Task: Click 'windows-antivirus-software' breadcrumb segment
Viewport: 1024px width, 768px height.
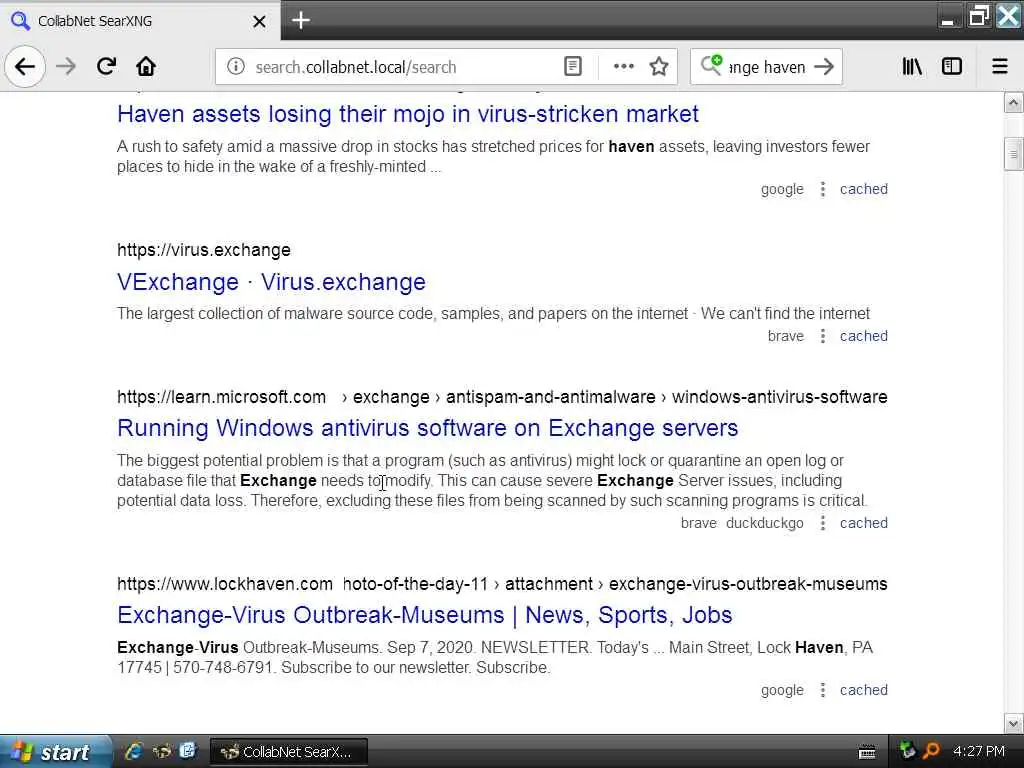Action: pos(780,397)
